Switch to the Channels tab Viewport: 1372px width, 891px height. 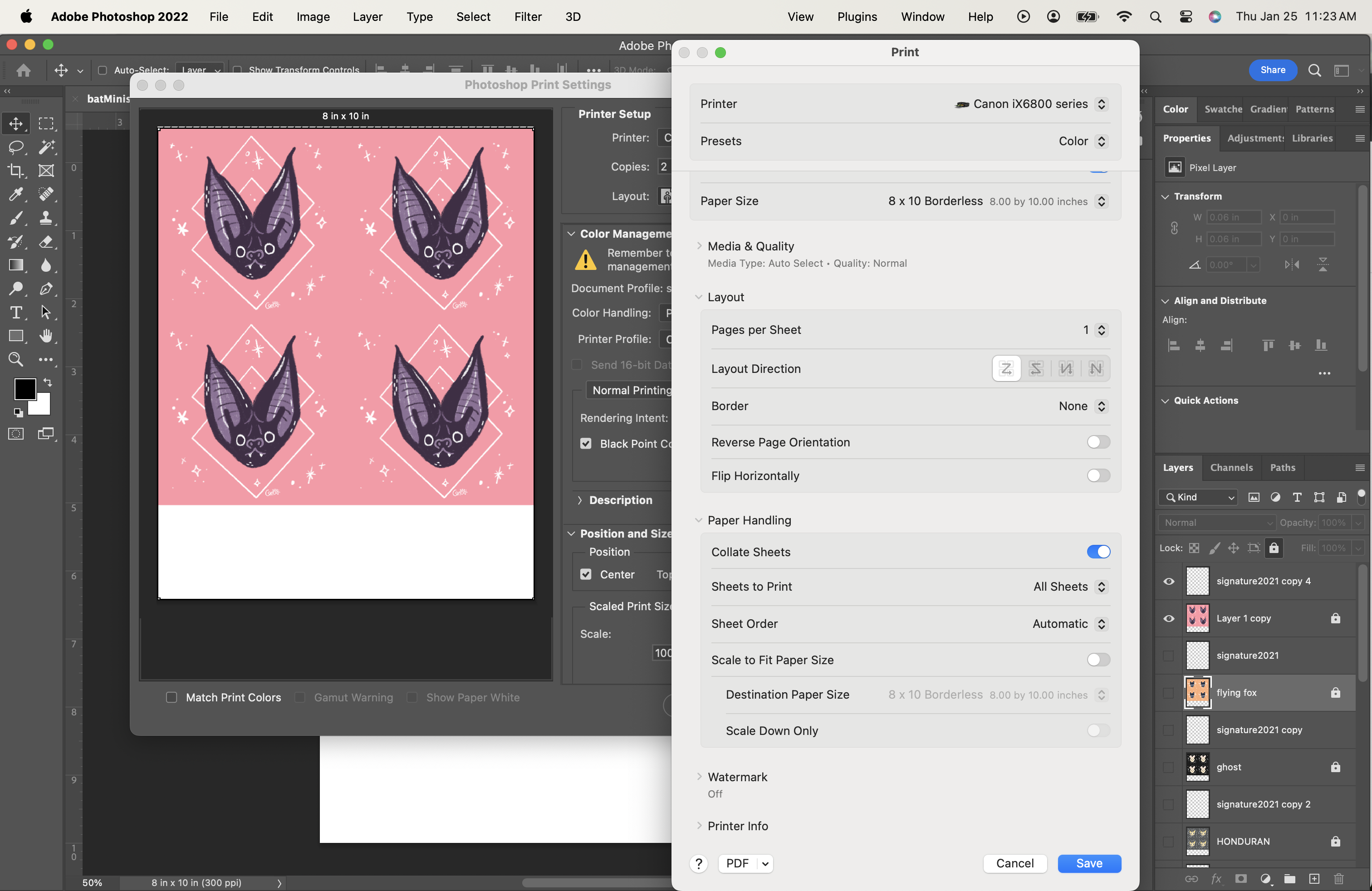click(x=1231, y=467)
